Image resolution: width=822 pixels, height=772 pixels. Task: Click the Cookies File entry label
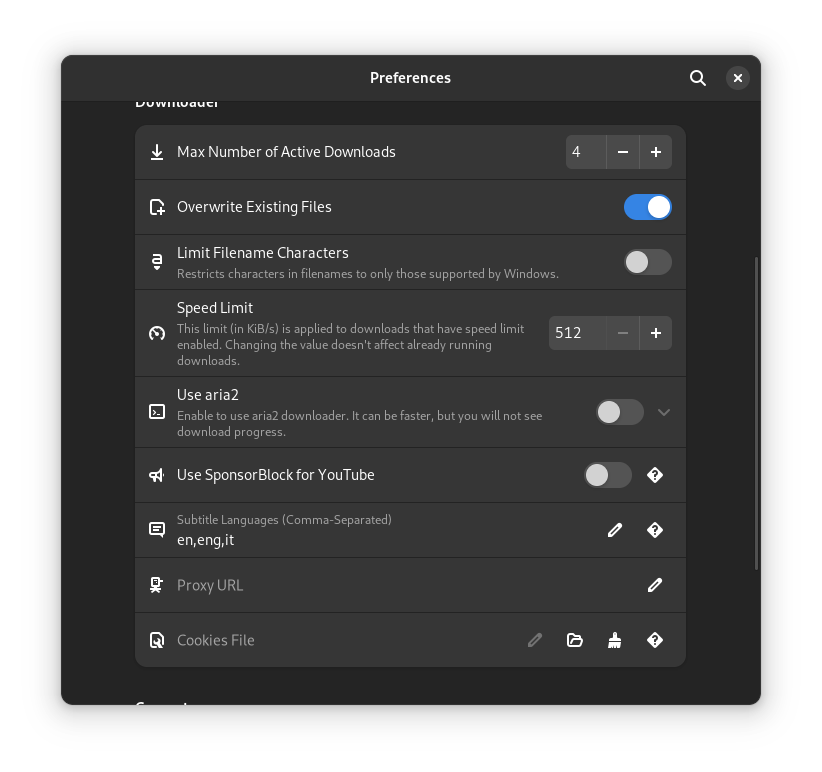[215, 640]
